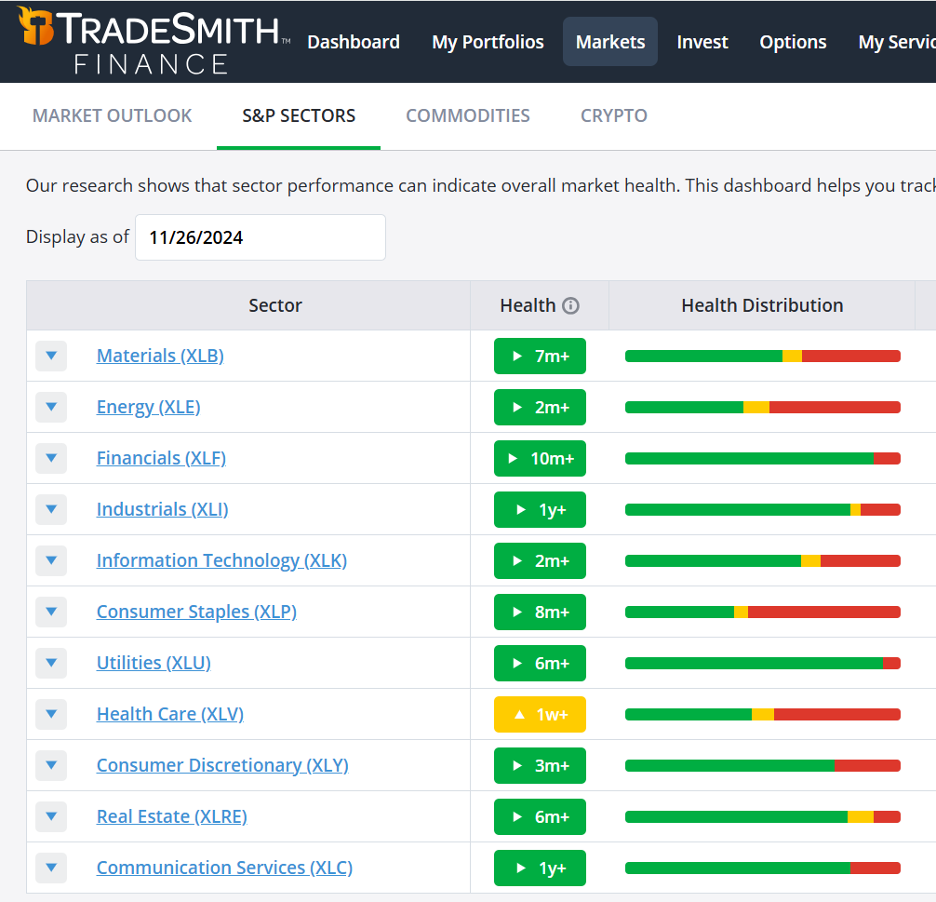Open the Dashboard menu item
The width and height of the screenshot is (936, 902).
(x=353, y=42)
